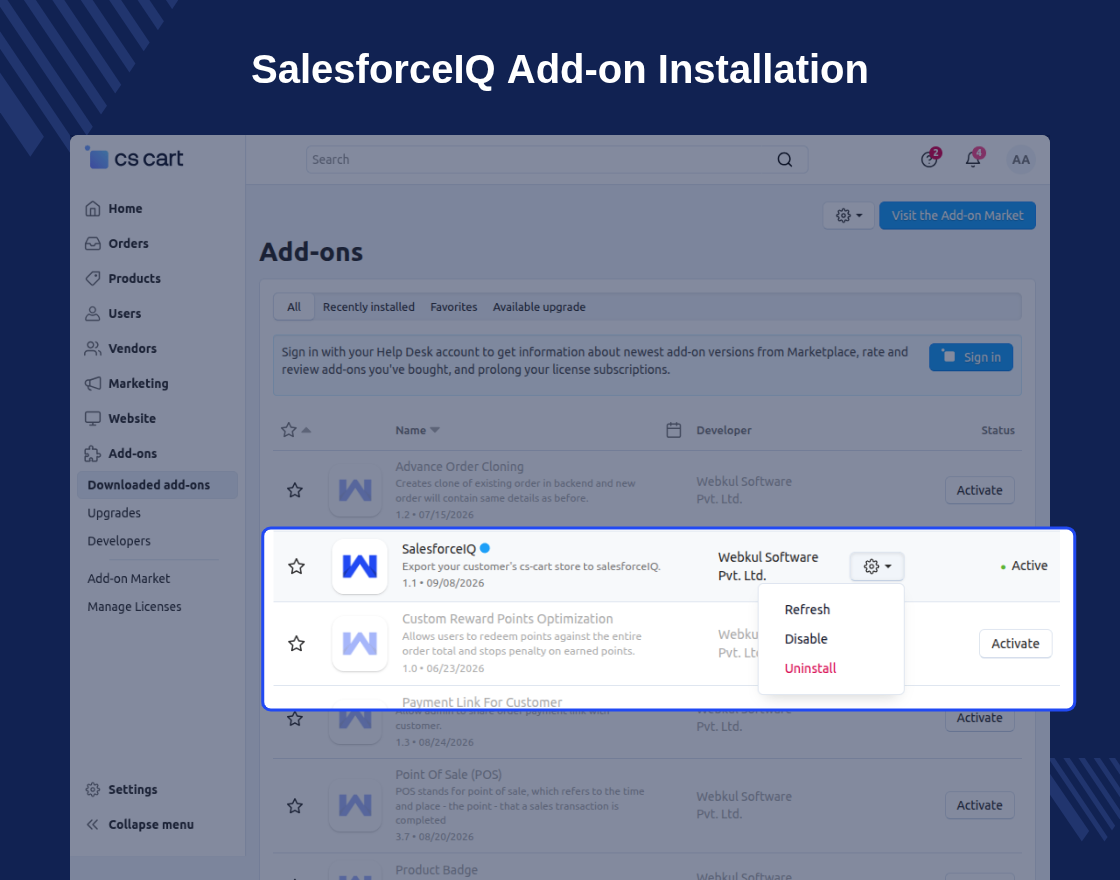Favorite Custom Reward Points Optimization
Viewport: 1120px width, 880px height.
(296, 644)
